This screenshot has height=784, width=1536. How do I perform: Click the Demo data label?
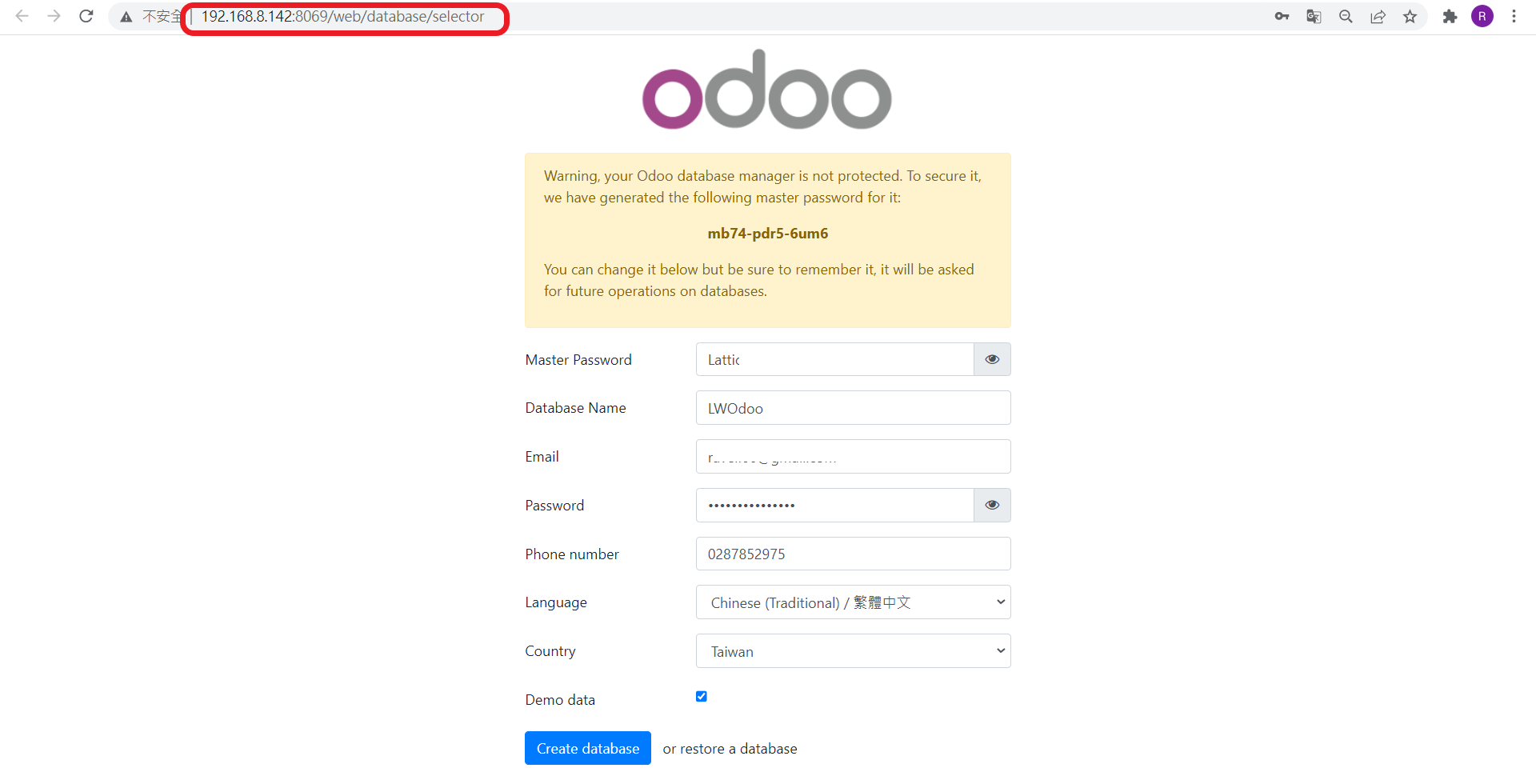pyautogui.click(x=560, y=700)
